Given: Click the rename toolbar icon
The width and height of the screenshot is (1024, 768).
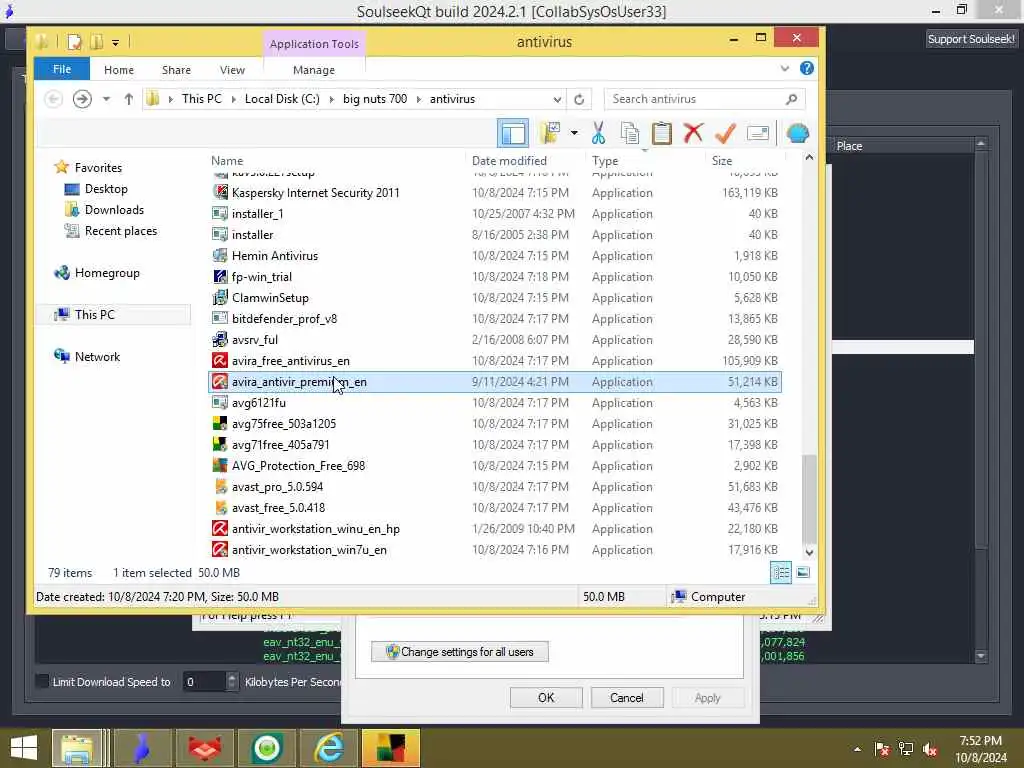Looking at the screenshot, I should coord(758,133).
